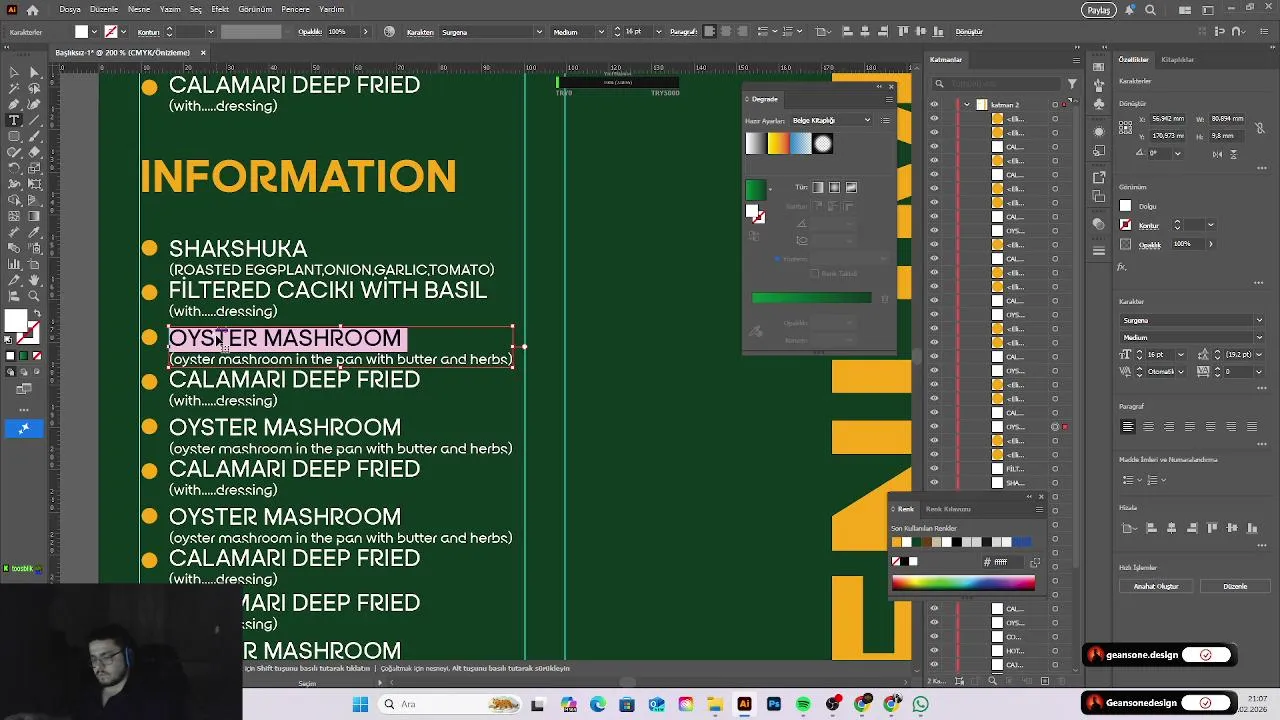Select the Direct Selection tool
The height and width of the screenshot is (720, 1280).
pyautogui.click(x=34, y=72)
